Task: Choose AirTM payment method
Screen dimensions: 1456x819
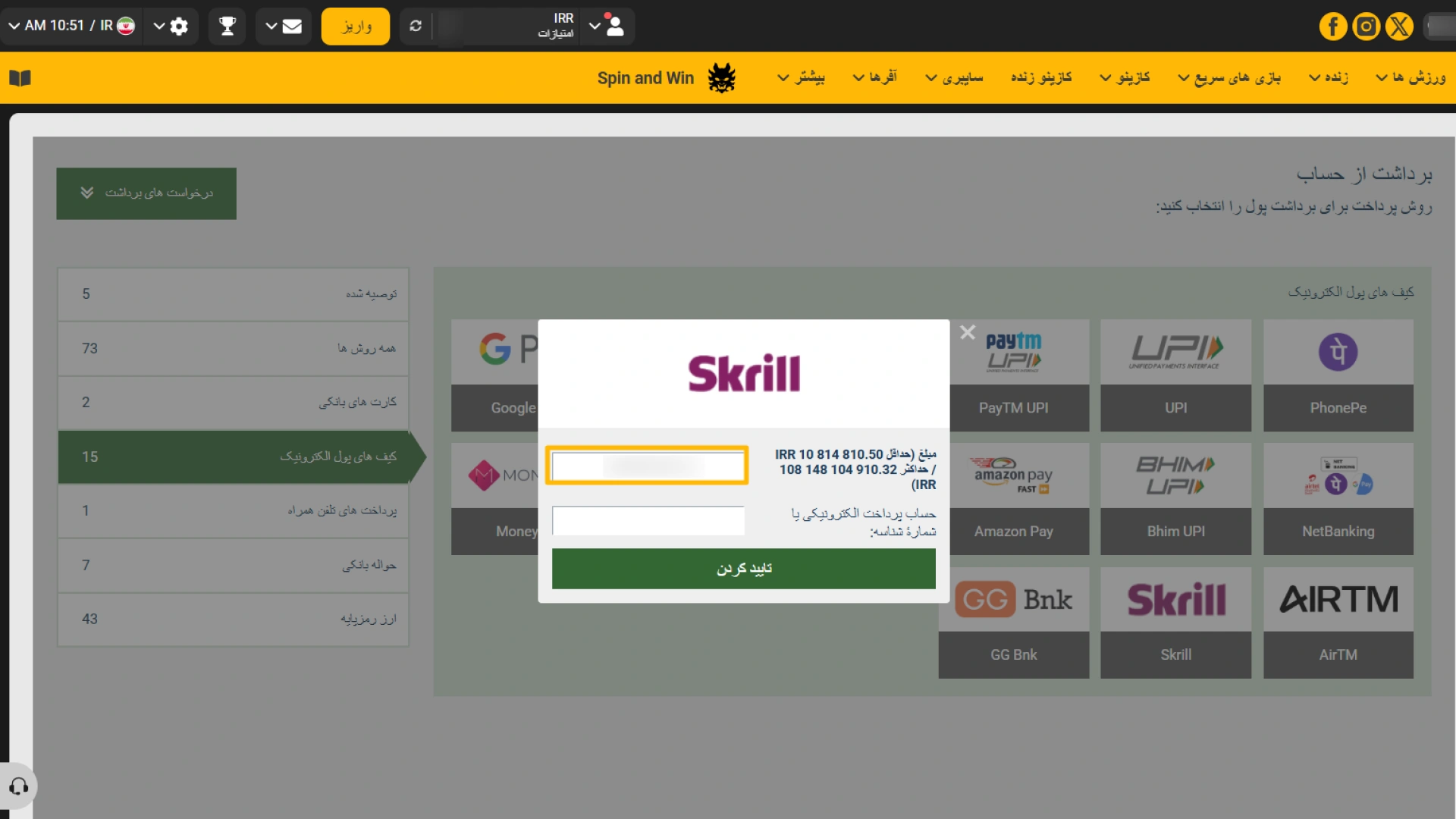Action: click(1338, 623)
